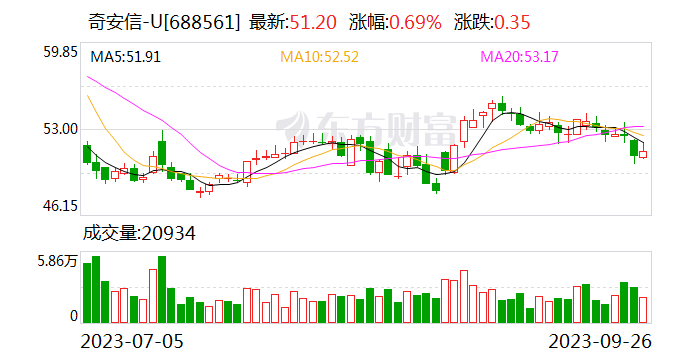Image resolution: width=688 pixels, height=360 pixels.
Task: Click the start date 2023-07-05
Action: coord(132,341)
